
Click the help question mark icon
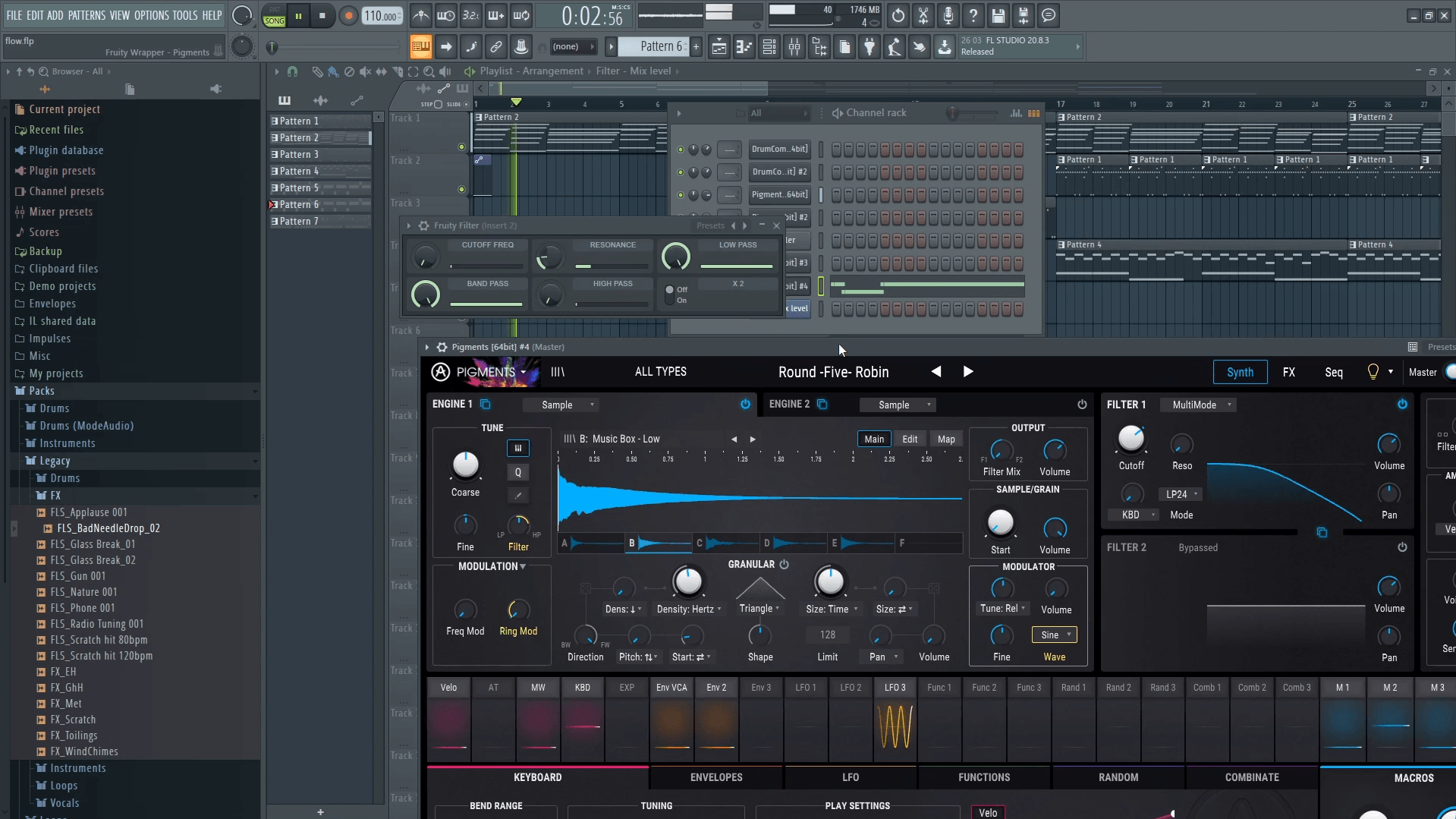pos(973,15)
